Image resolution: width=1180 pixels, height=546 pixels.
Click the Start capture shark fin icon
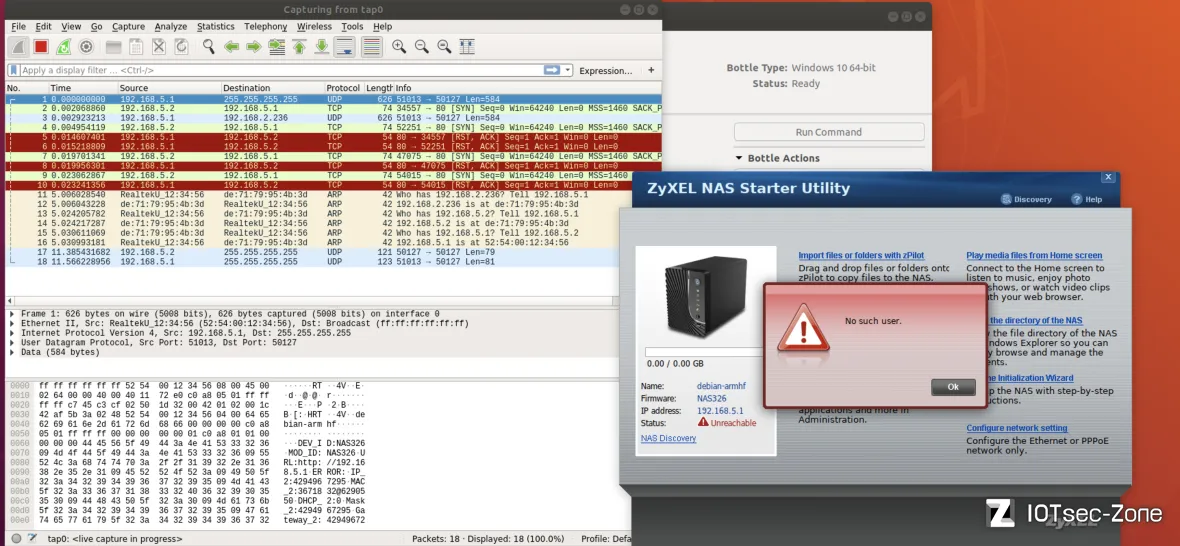19,47
